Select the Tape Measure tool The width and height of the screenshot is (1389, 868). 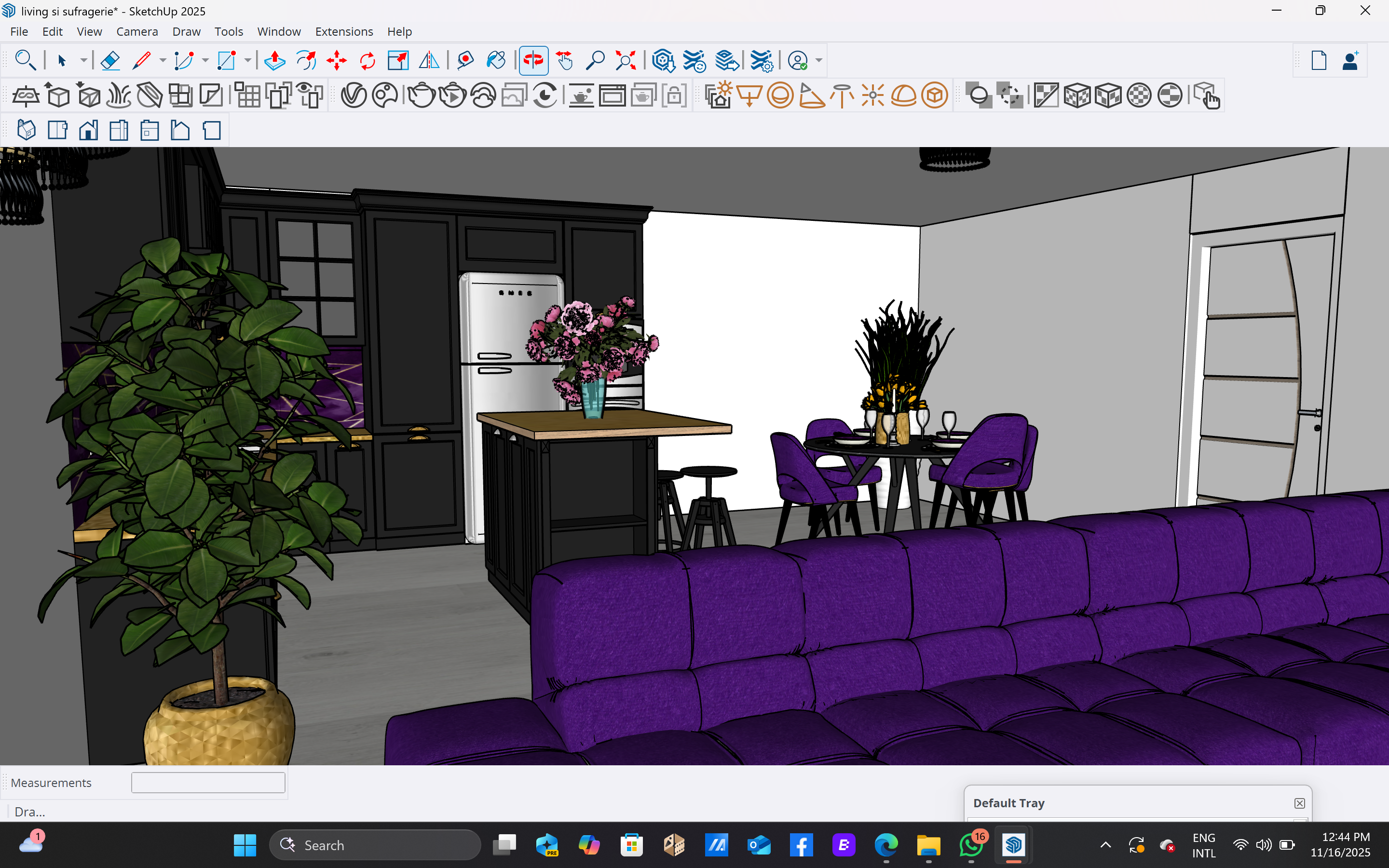(x=465, y=60)
